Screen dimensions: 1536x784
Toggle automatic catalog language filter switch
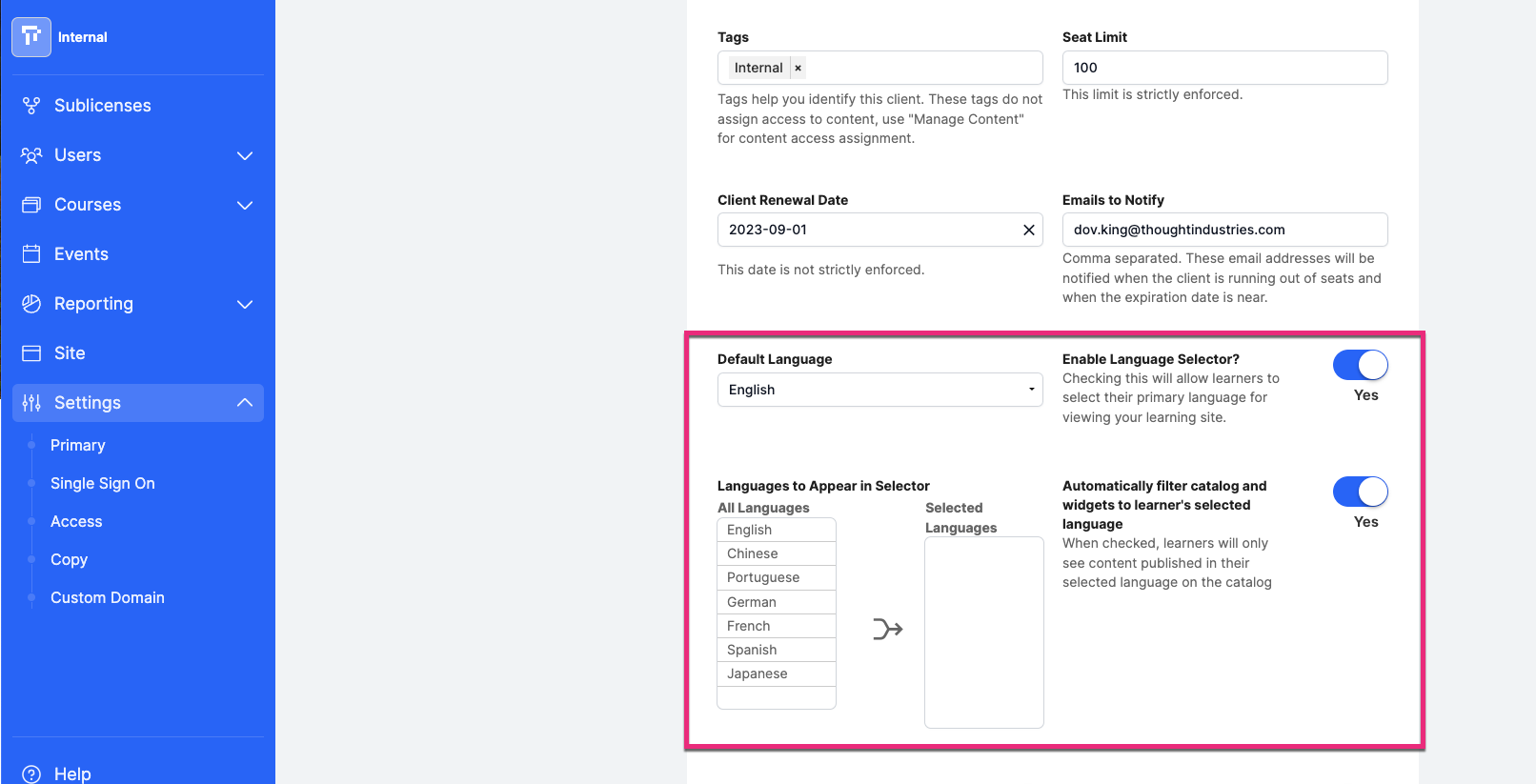1361,492
